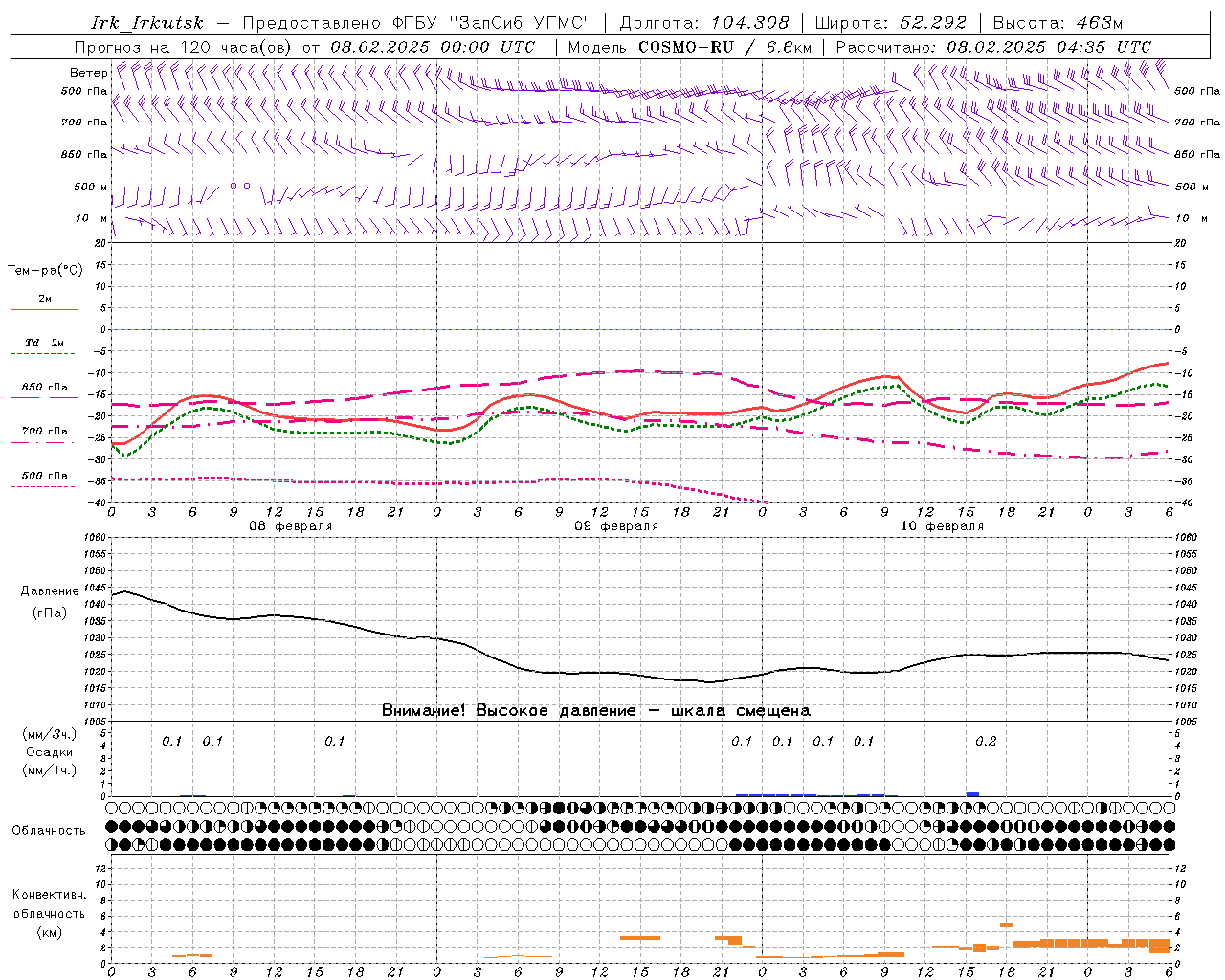Screen dimensions: 1225x980
Task: Click the orange convective cloud bar at 4 km
Action: click(1007, 924)
